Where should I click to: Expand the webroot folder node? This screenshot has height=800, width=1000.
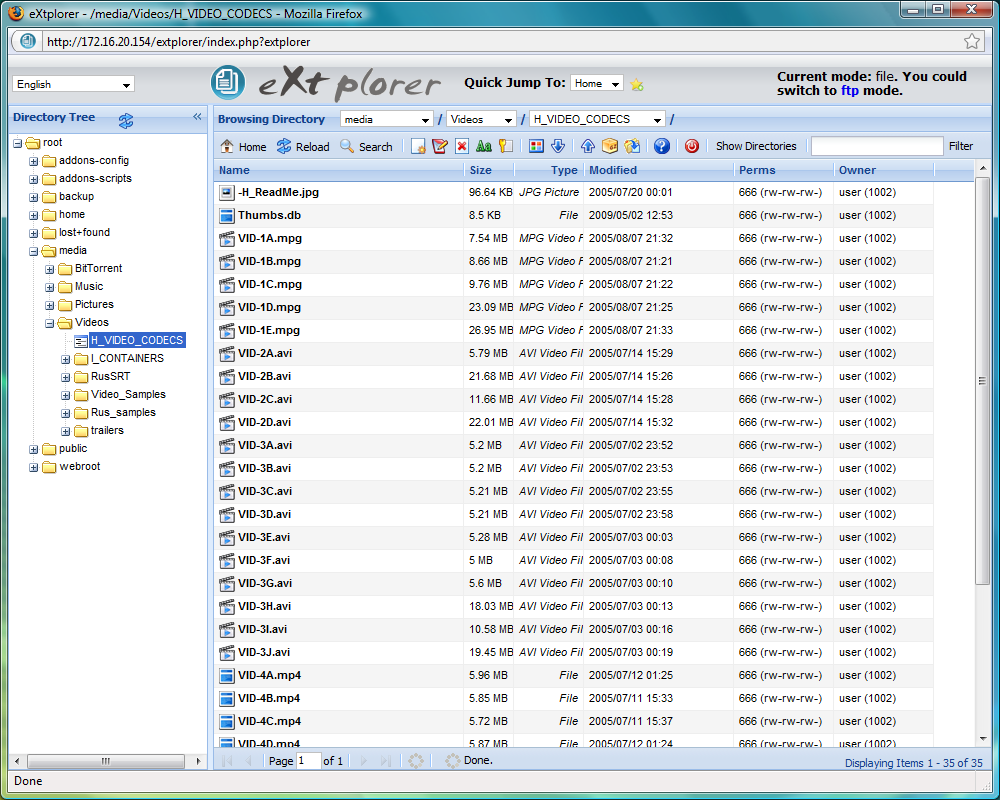(x=34, y=468)
